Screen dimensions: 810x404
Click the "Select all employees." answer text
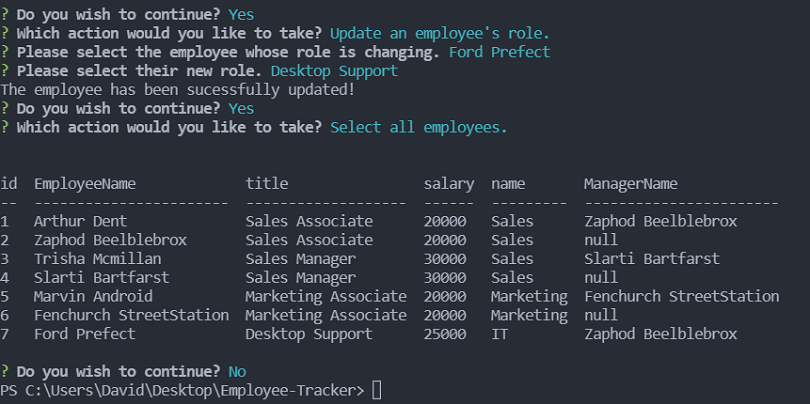[419, 127]
